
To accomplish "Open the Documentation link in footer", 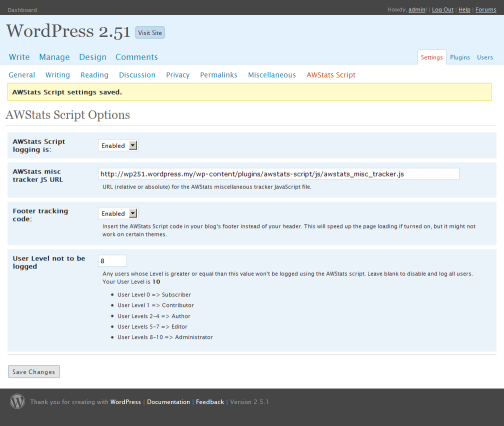I will [x=168, y=402].
